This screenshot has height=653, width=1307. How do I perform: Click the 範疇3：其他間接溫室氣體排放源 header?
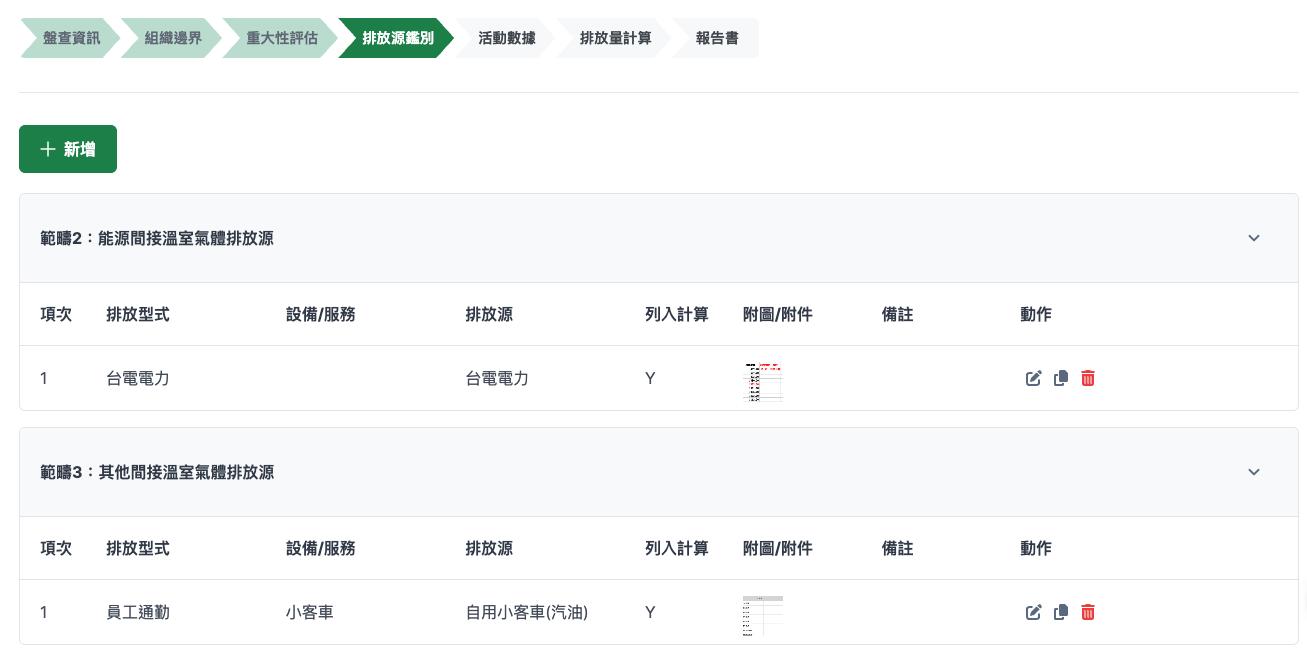click(157, 472)
